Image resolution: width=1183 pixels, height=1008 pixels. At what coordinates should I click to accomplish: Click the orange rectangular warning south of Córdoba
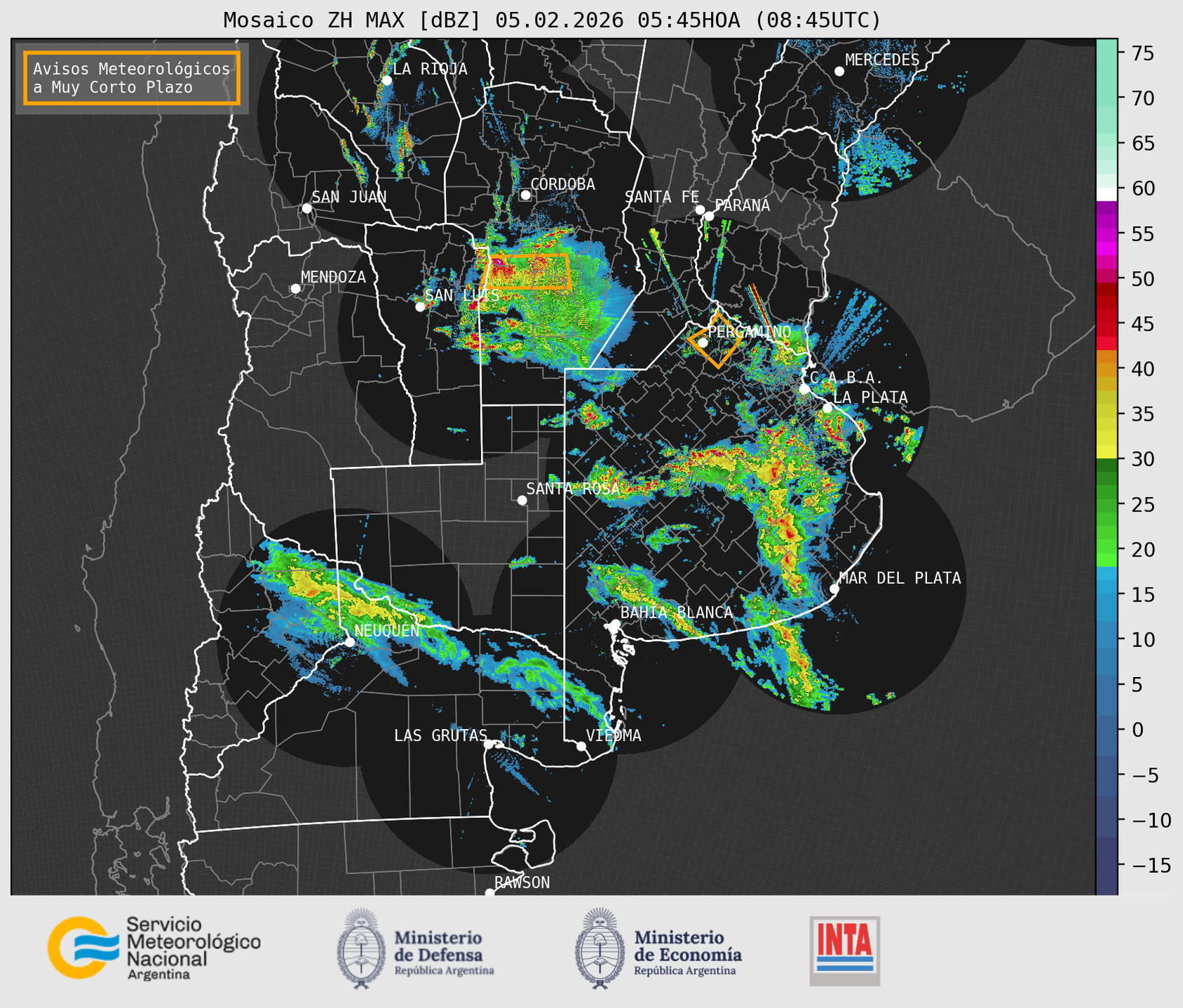(x=528, y=271)
